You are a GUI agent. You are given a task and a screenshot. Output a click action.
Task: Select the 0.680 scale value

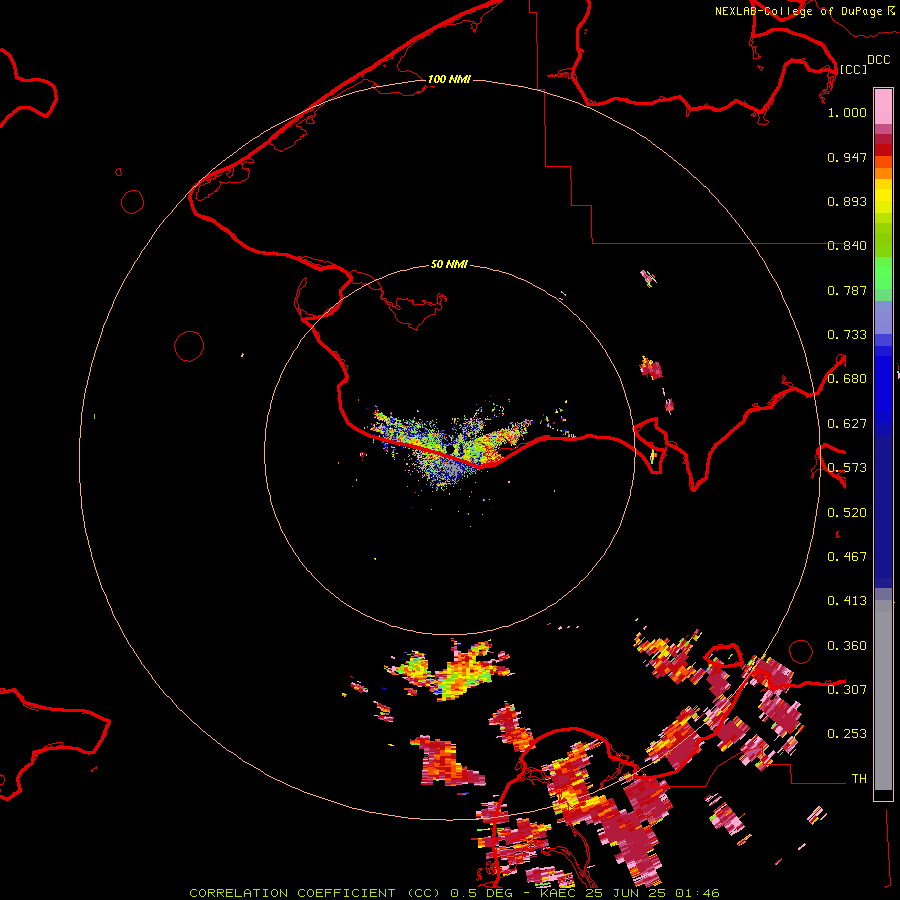click(847, 379)
